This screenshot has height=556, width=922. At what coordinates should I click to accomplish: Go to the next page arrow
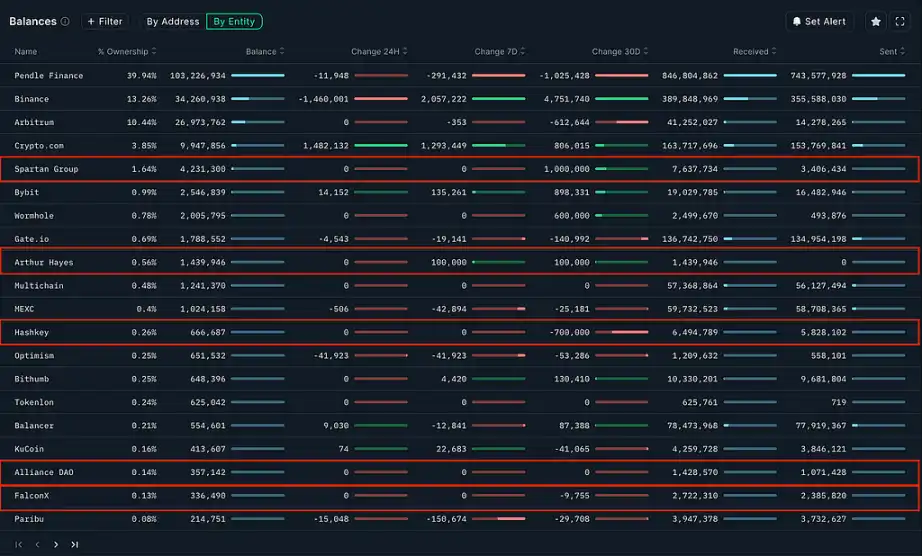point(56,545)
